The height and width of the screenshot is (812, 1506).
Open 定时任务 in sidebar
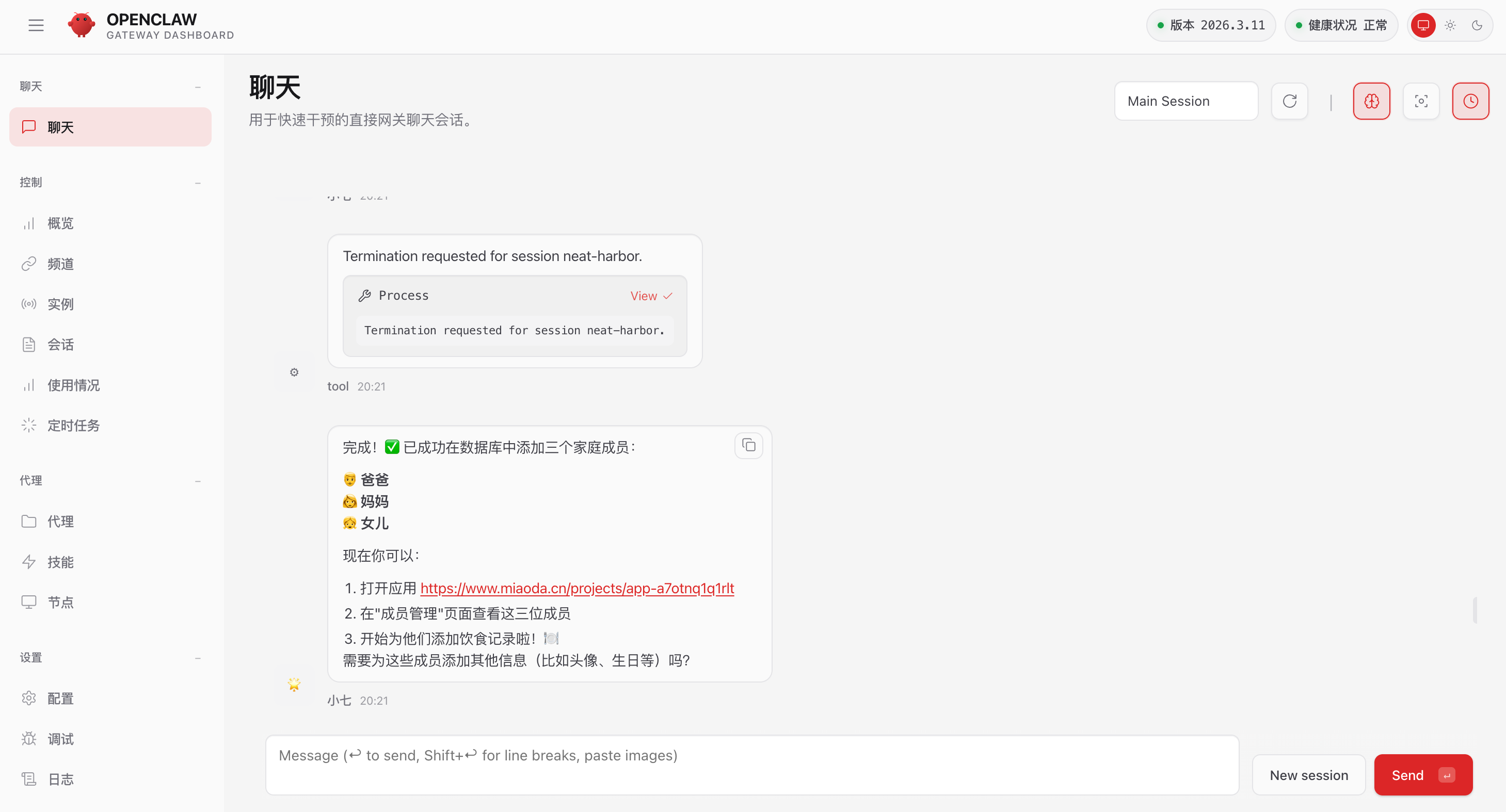pyautogui.click(x=74, y=425)
